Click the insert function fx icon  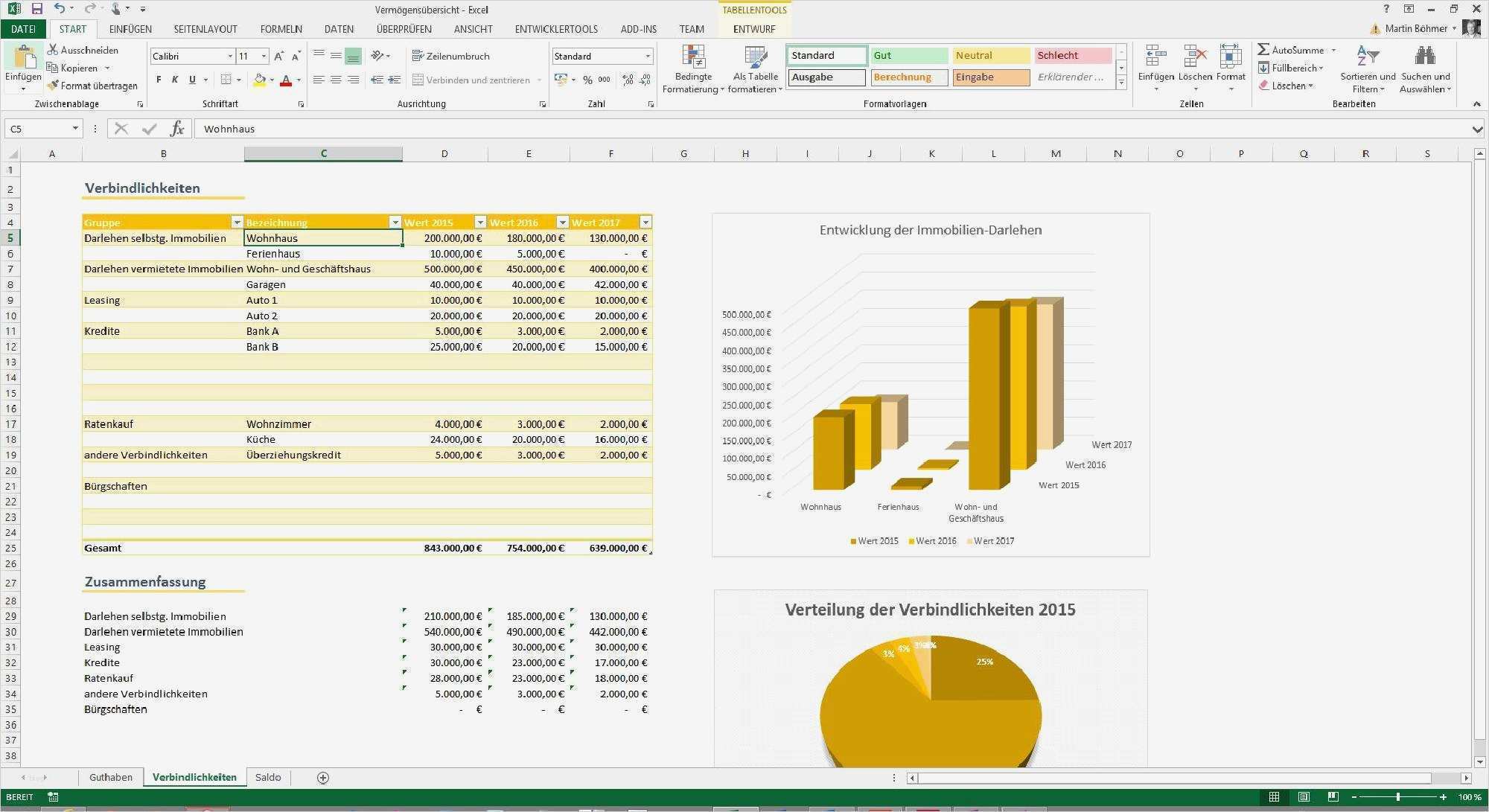(177, 129)
